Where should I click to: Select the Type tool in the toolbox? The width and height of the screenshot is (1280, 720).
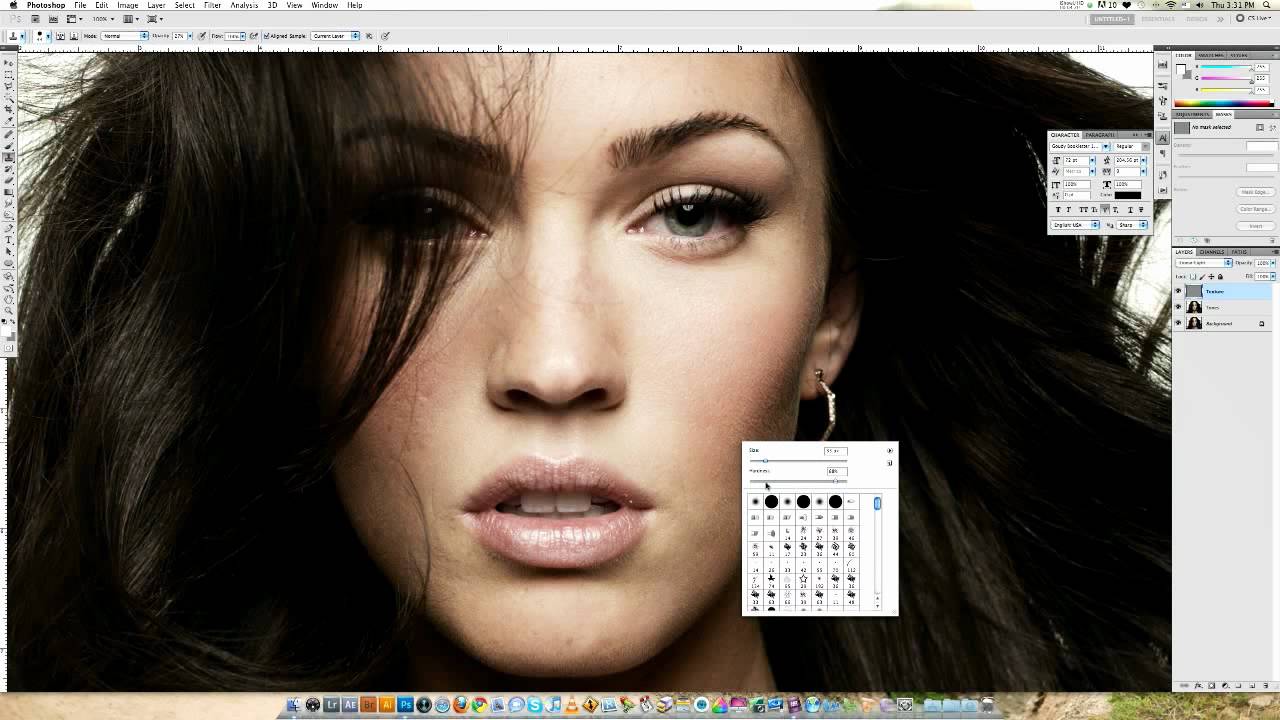tap(9, 240)
